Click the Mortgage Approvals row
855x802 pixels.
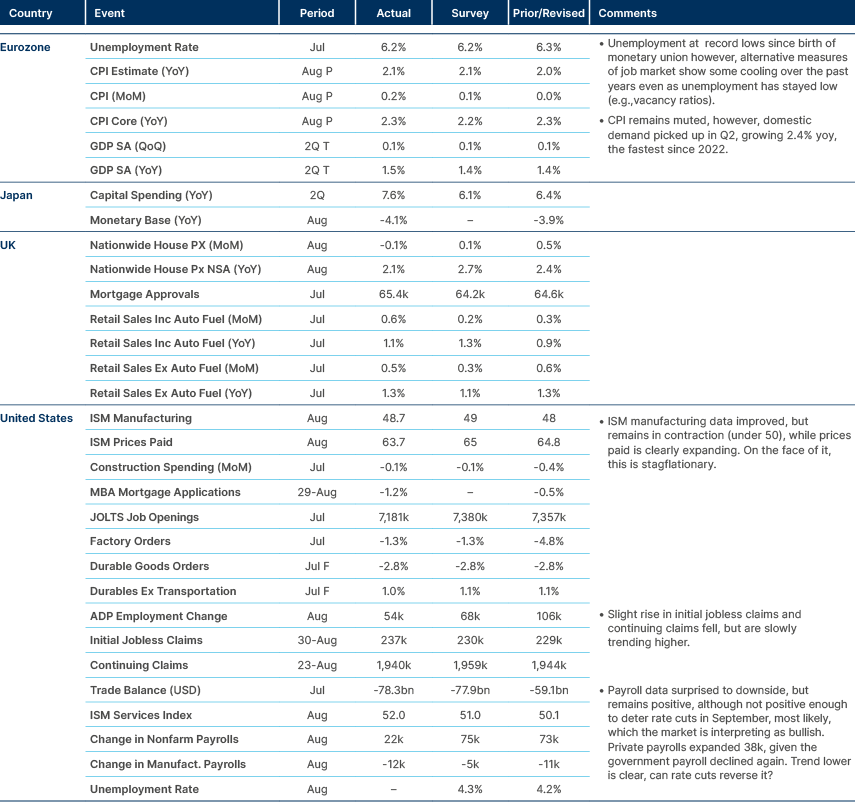[x=135, y=294]
